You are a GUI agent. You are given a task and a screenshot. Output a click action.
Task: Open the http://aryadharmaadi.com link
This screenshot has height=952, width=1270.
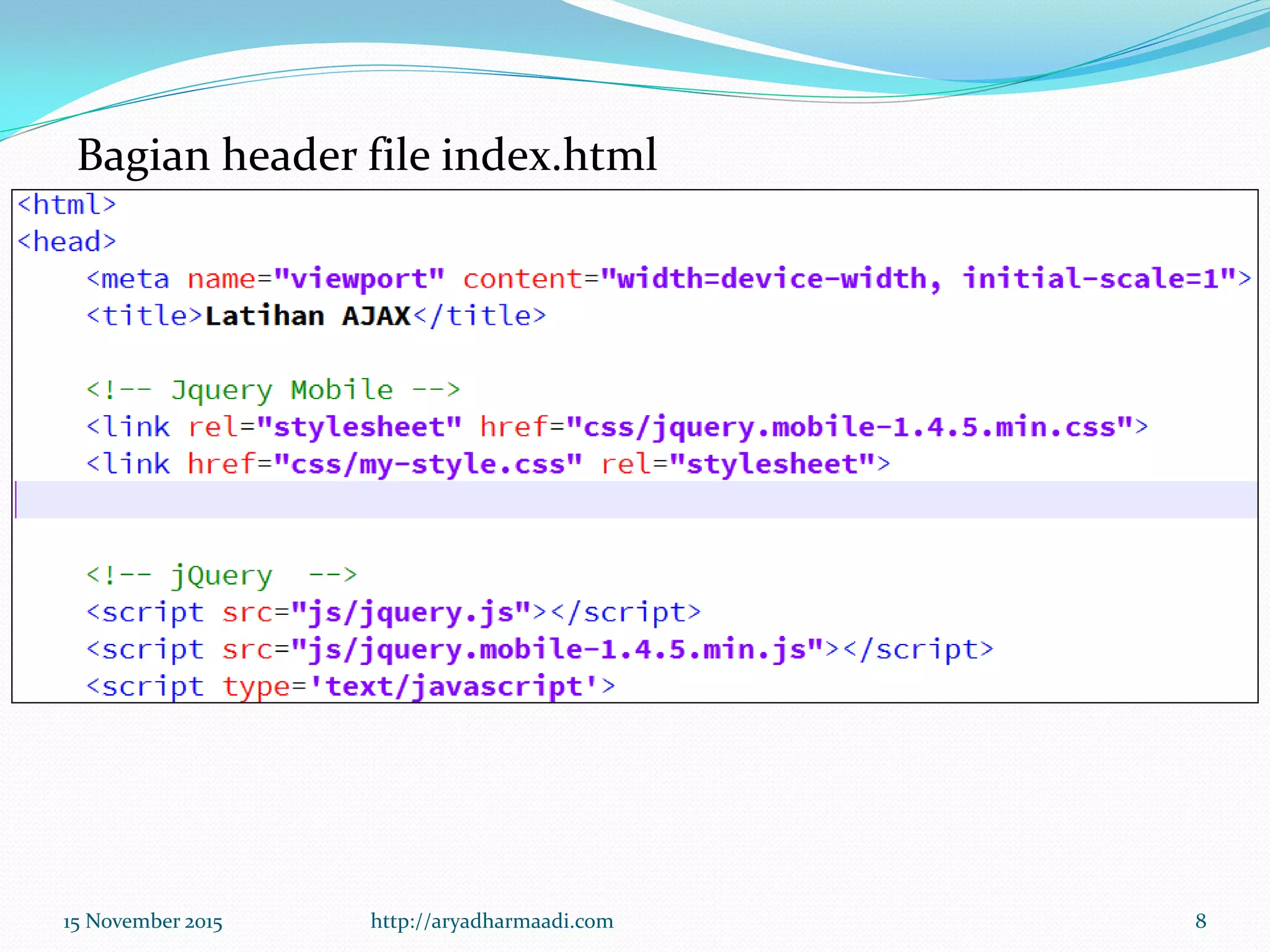492,922
